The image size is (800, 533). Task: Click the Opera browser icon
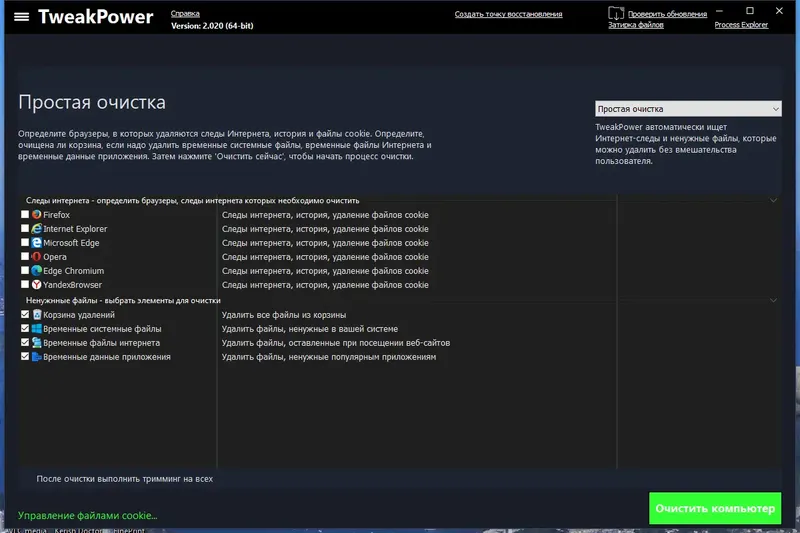click(x=37, y=257)
